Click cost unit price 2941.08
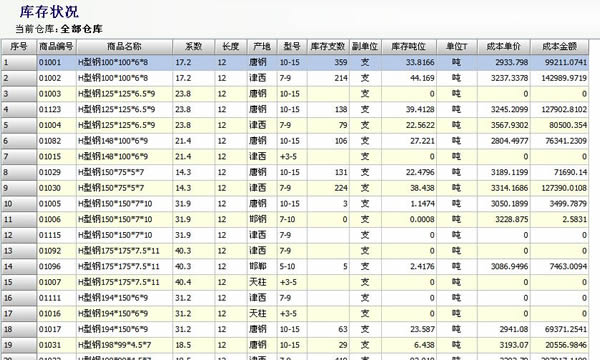 point(514,329)
